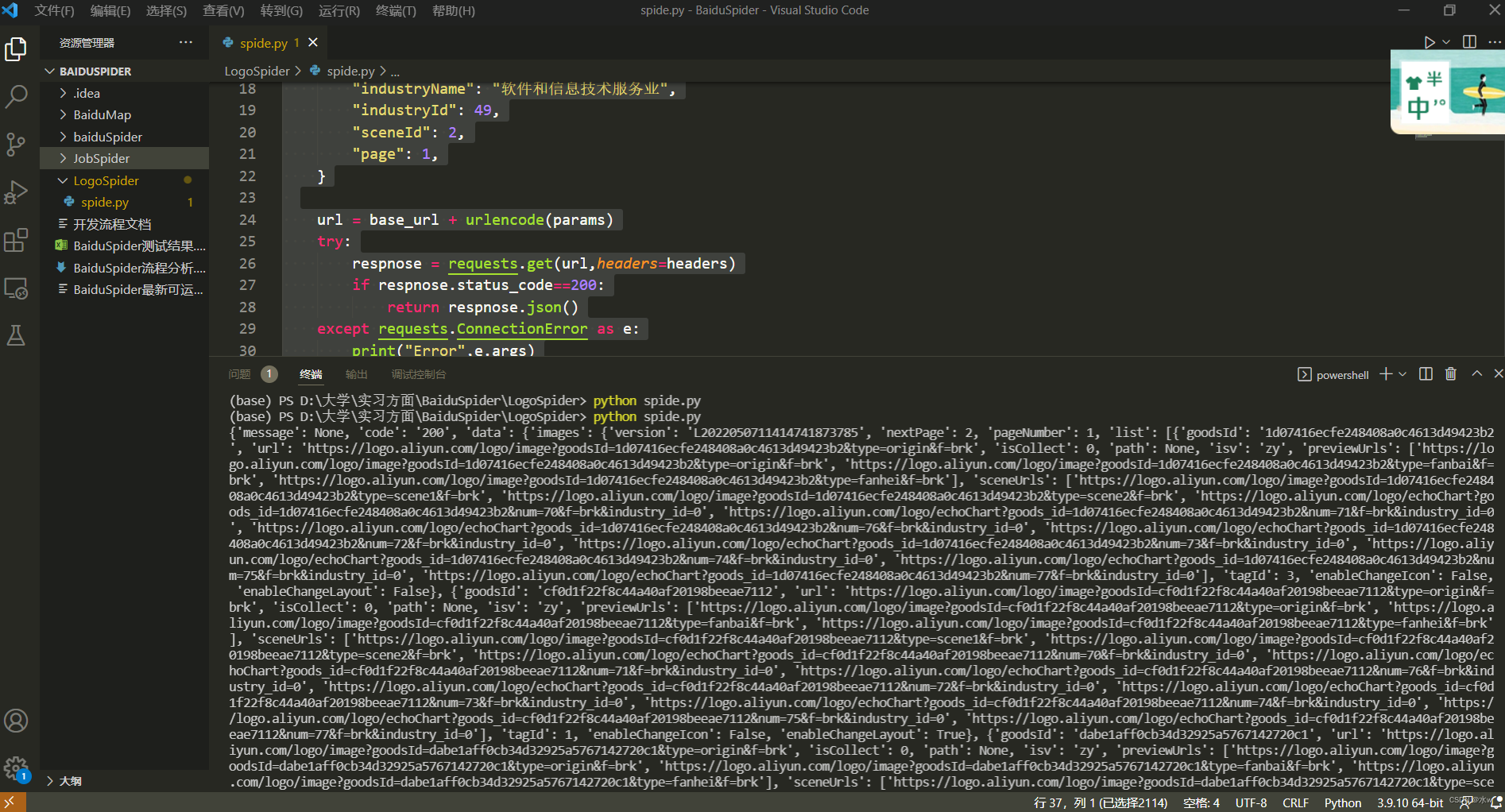Click the surfer picture-in-picture thumbnail
The height and width of the screenshot is (812, 1505).
click(x=1448, y=93)
